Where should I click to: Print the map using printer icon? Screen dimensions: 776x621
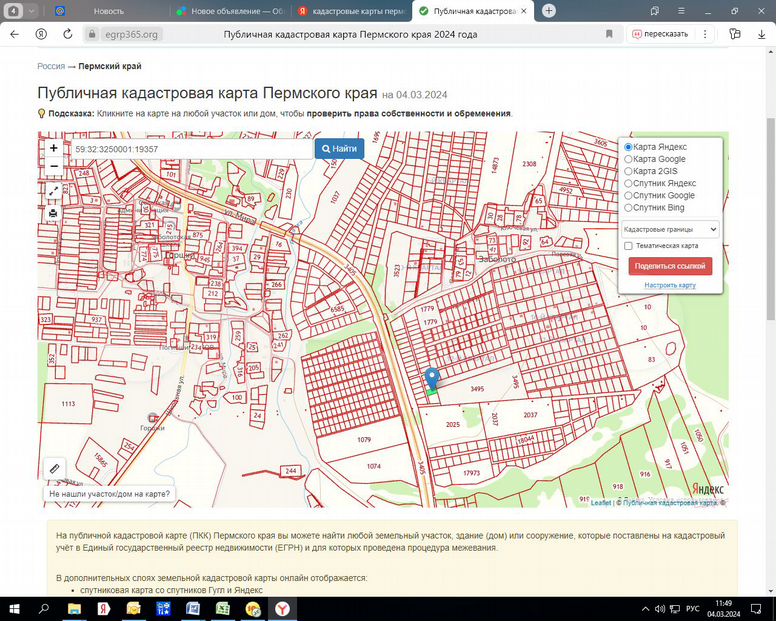(54, 212)
